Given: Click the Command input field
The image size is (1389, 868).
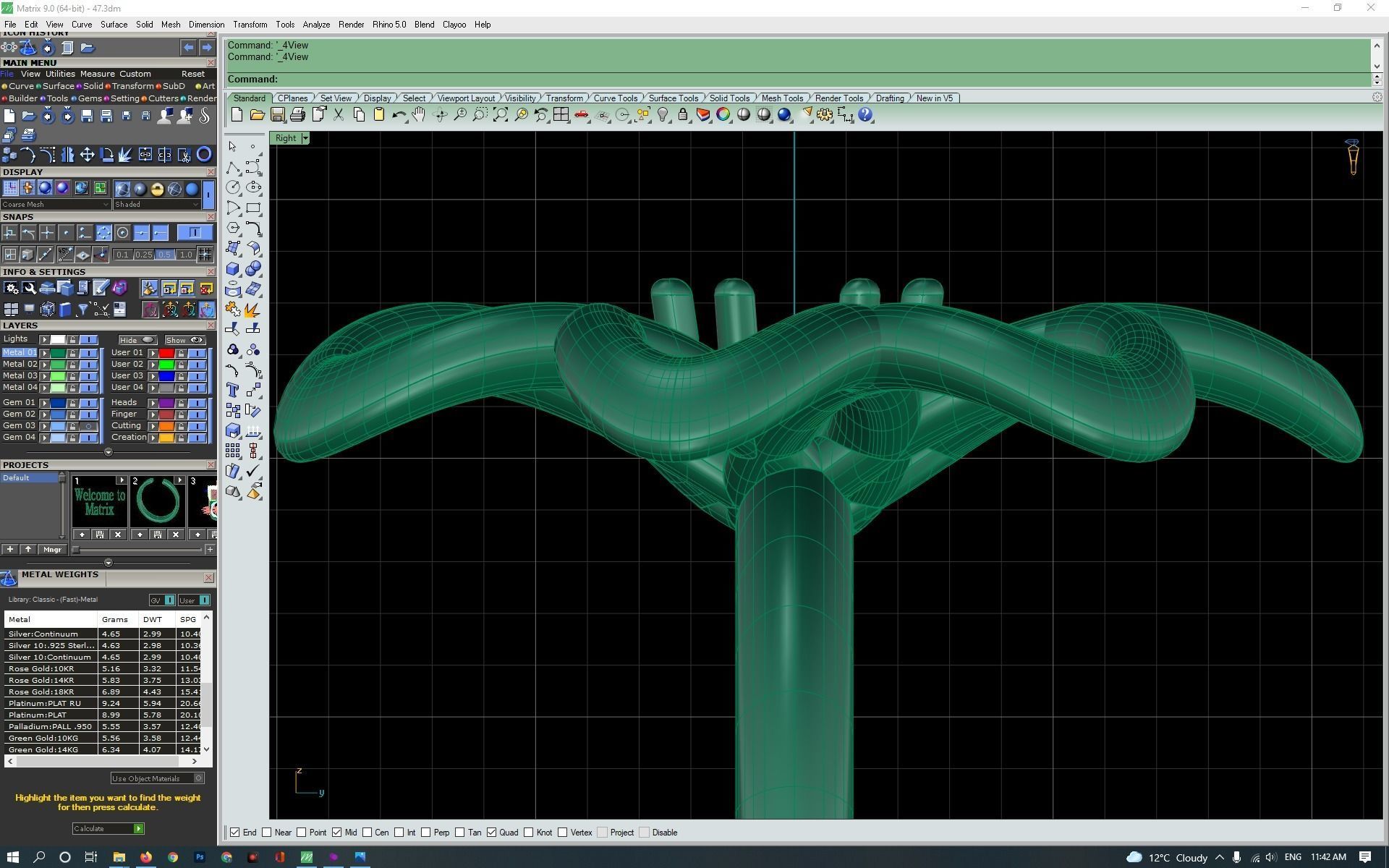Looking at the screenshot, I should tap(799, 80).
